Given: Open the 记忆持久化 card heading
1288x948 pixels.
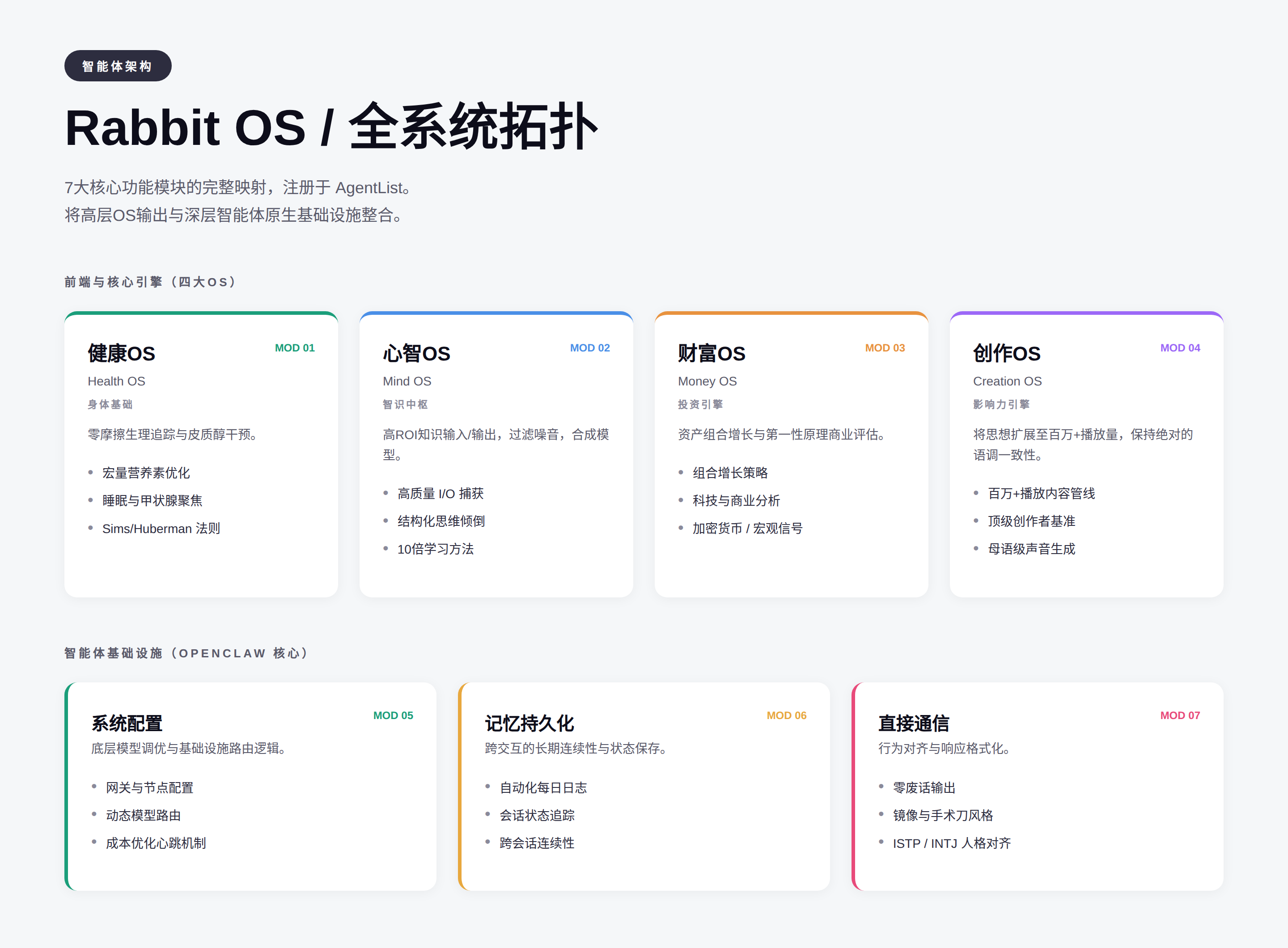Looking at the screenshot, I should click(529, 723).
